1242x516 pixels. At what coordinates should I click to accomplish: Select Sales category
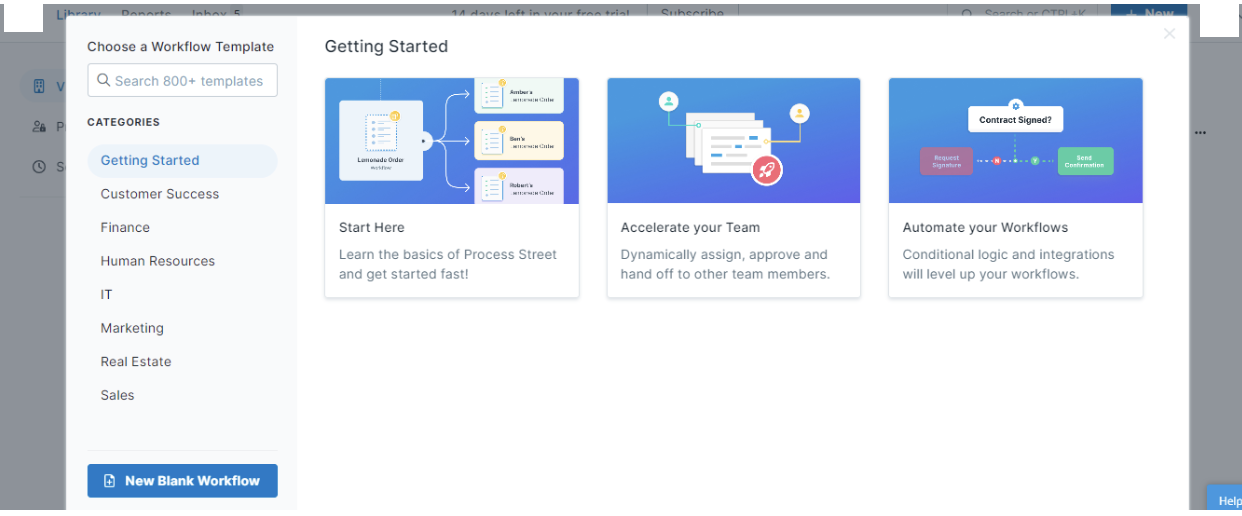[117, 395]
